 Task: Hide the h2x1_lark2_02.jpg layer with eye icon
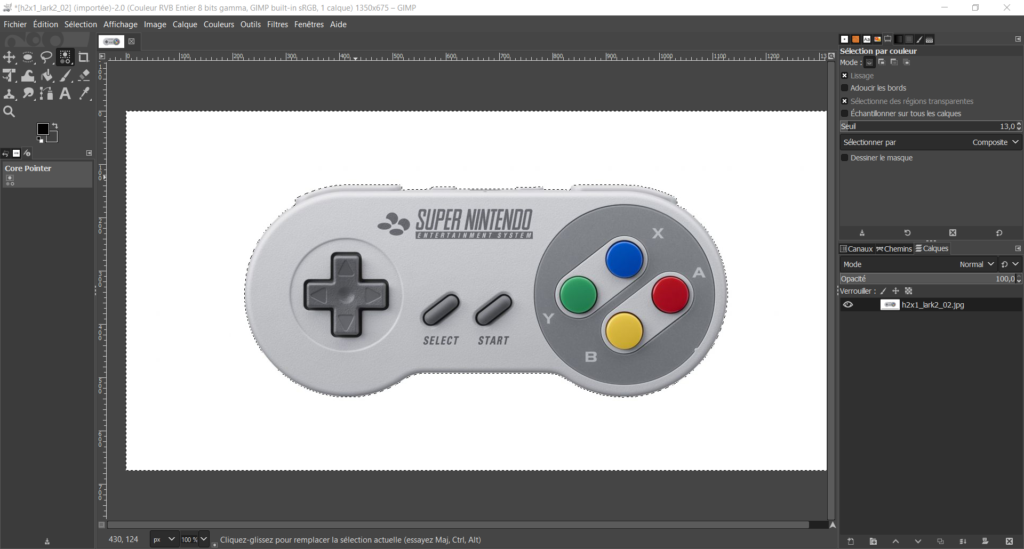point(848,305)
